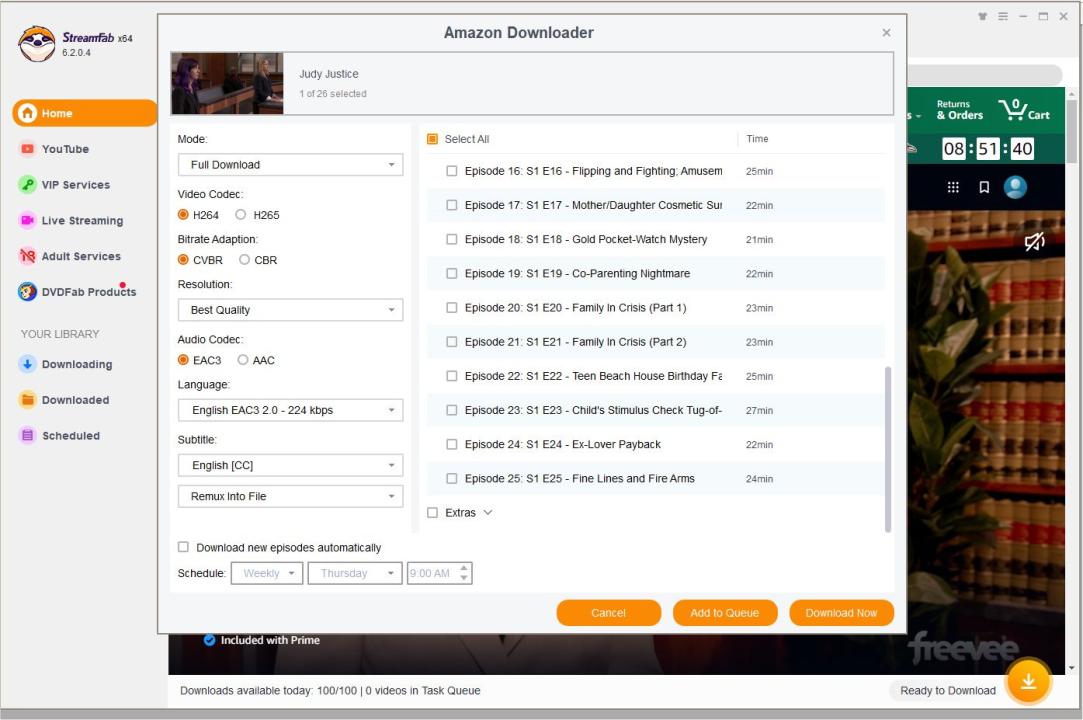The width and height of the screenshot is (1083, 720).
Task: Check Episode 16 Flipping and Fighting
Action: [452, 171]
